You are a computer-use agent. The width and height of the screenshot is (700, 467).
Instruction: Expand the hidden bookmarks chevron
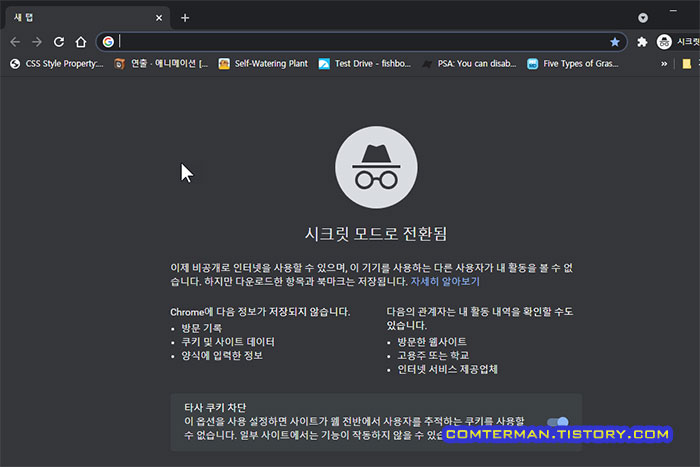point(664,64)
